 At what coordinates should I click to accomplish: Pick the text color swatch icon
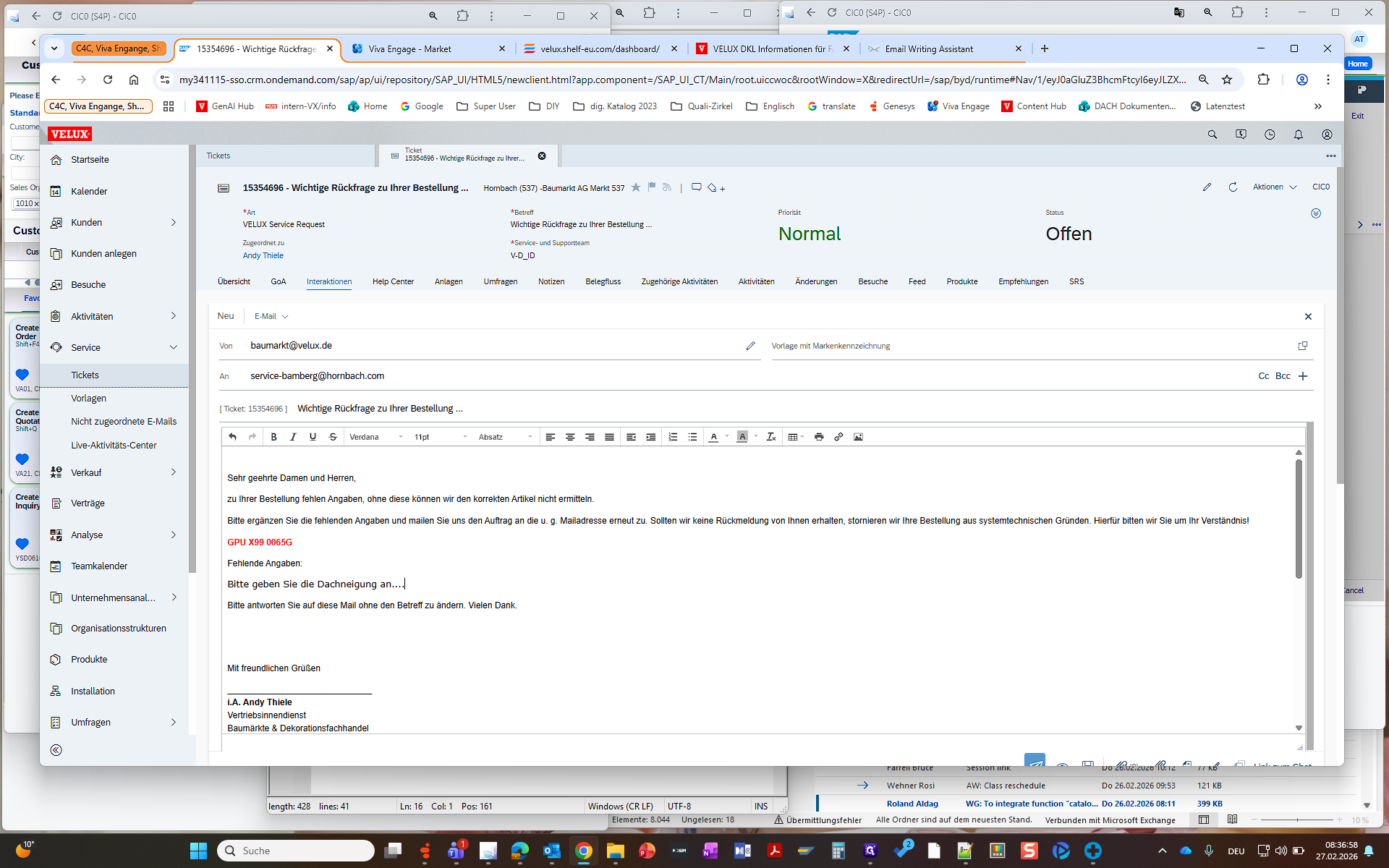(x=713, y=437)
